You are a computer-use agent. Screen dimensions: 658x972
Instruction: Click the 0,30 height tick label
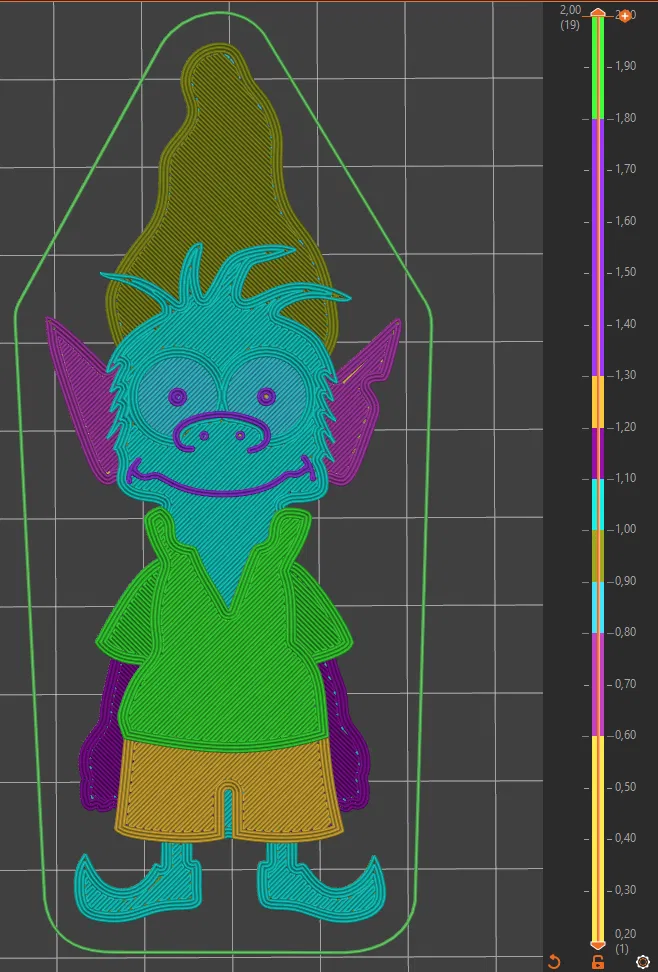point(626,890)
